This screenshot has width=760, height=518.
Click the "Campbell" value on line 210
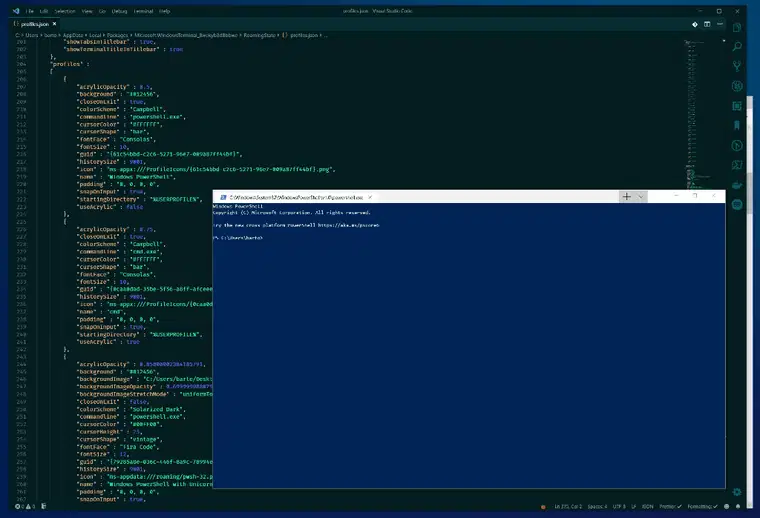coord(145,110)
